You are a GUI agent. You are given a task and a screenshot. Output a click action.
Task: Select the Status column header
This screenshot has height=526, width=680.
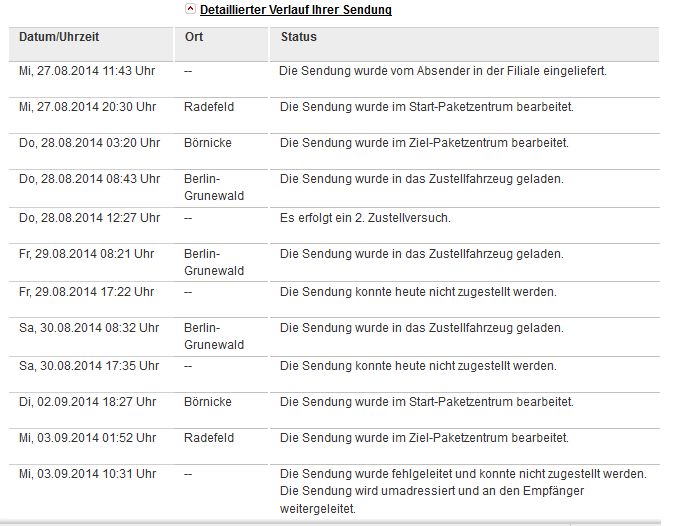[299, 37]
